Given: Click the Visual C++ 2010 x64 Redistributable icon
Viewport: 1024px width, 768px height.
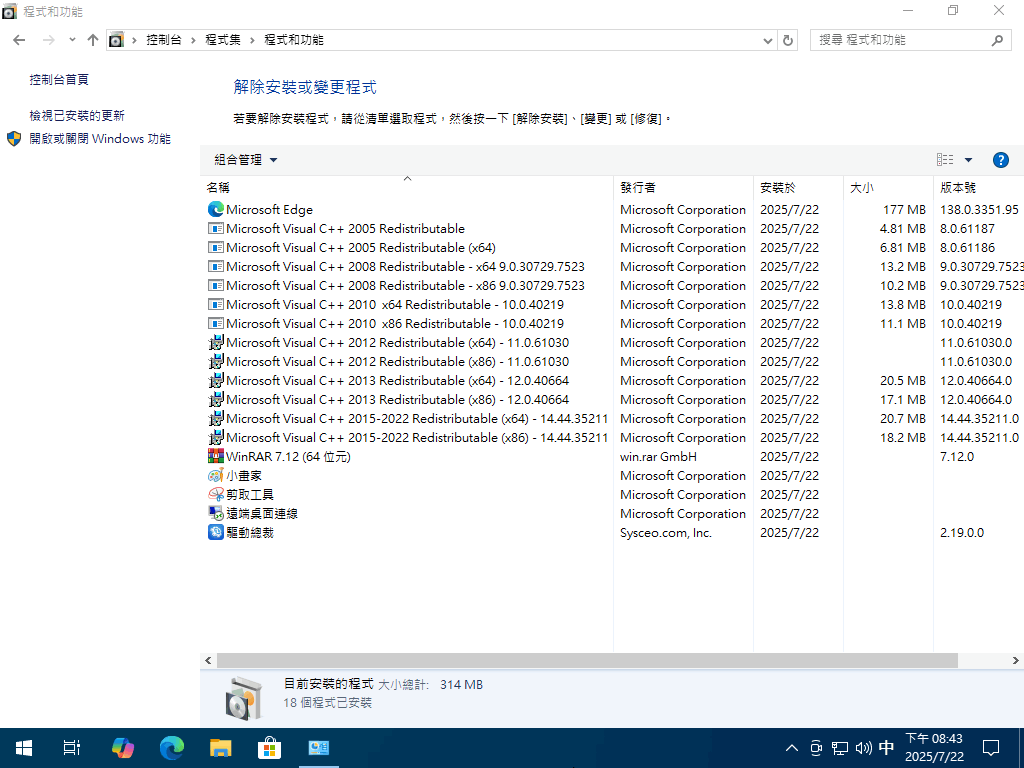Looking at the screenshot, I should [216, 304].
